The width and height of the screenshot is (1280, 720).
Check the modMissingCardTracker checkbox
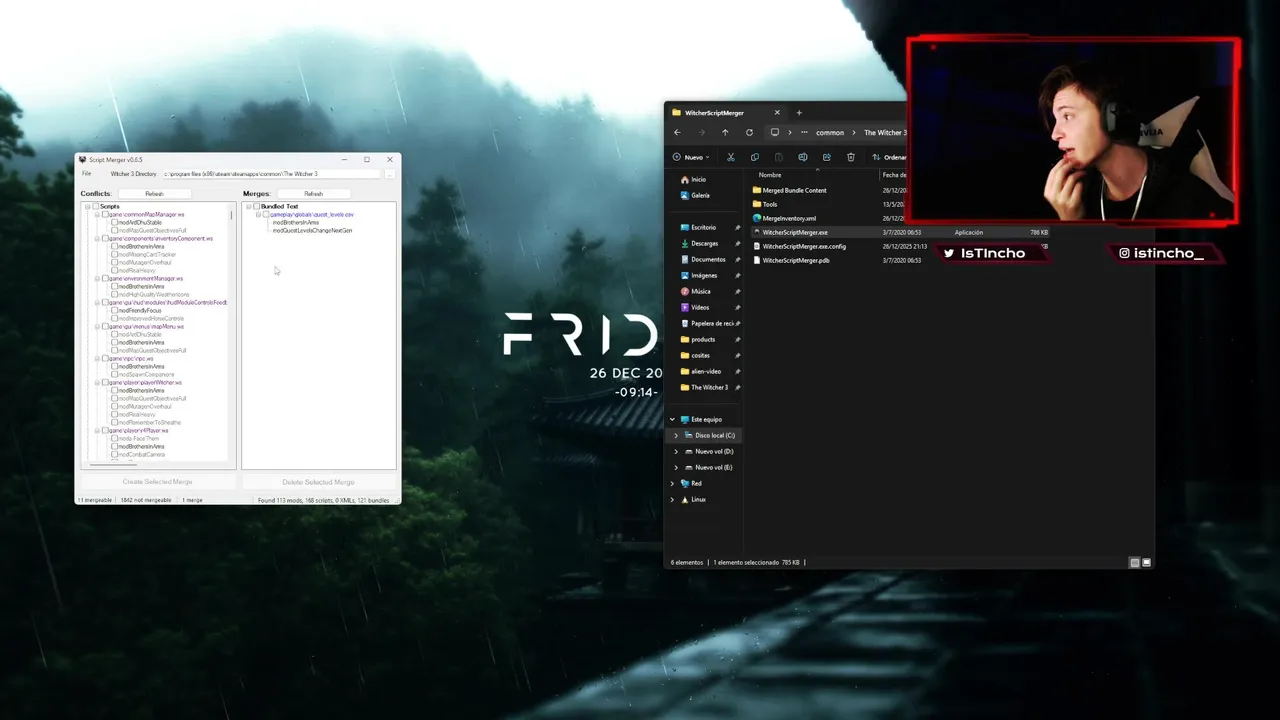114,254
